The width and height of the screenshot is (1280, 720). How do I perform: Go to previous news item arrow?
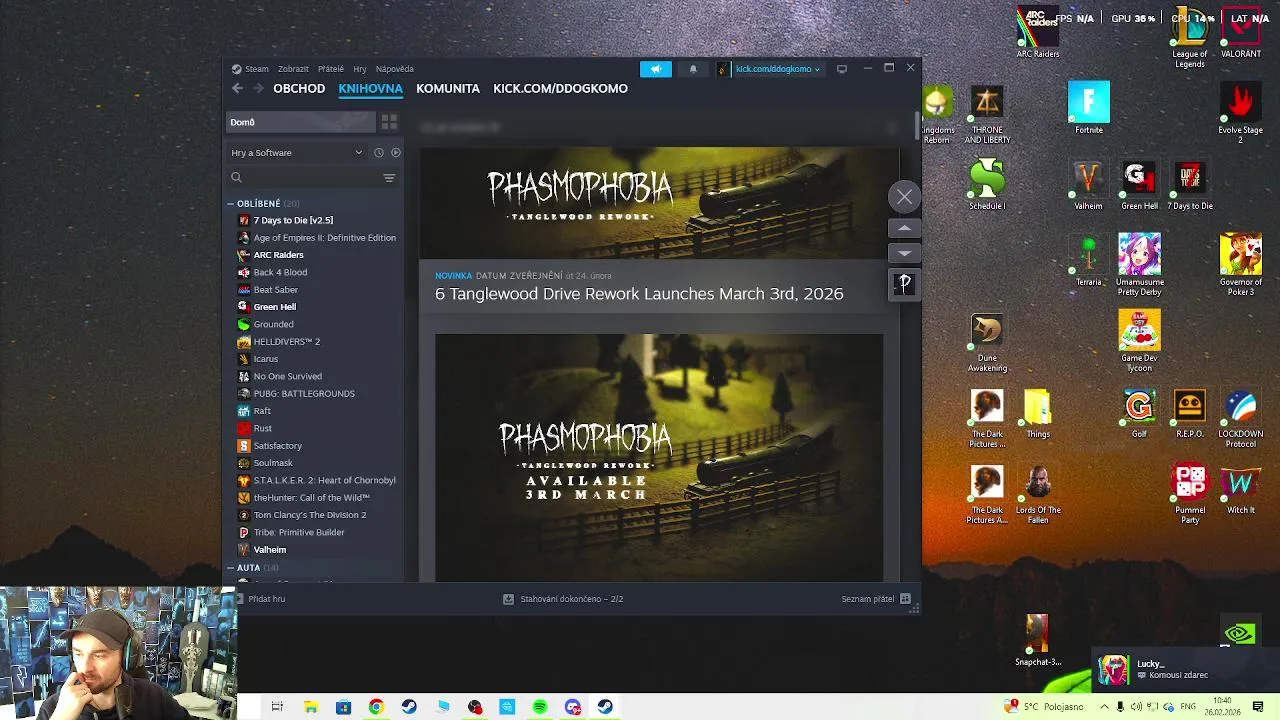tap(904, 229)
